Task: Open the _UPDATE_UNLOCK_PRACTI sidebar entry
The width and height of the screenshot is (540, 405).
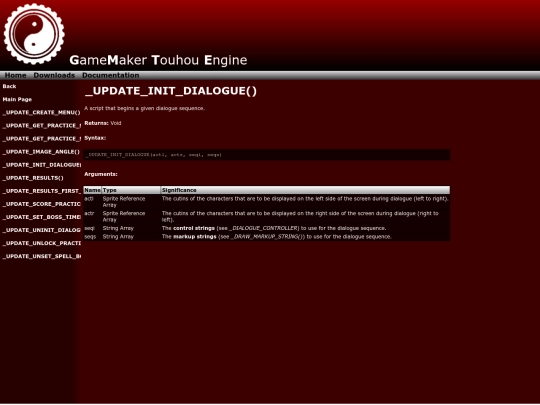Action: (x=42, y=243)
